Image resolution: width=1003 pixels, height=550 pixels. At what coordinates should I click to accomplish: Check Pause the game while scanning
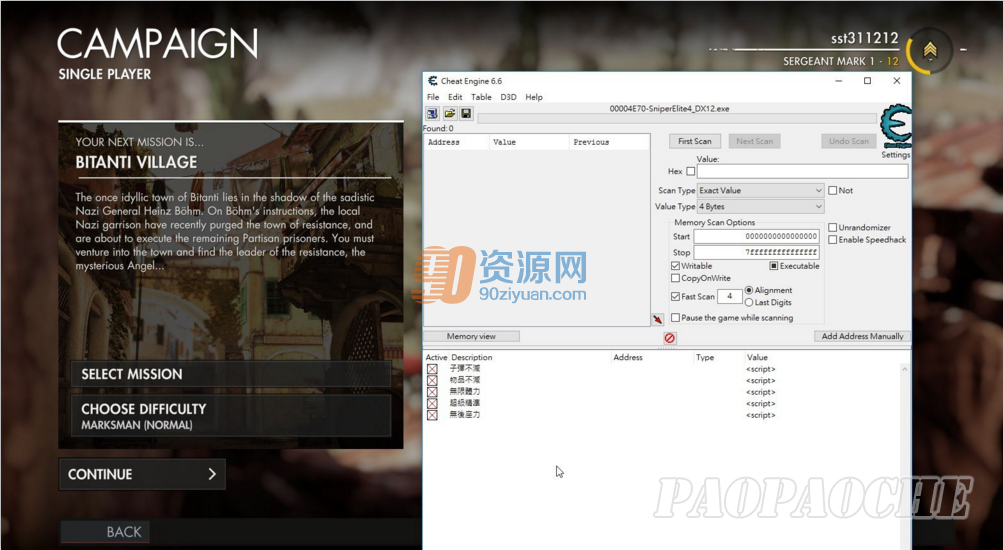[x=675, y=318]
